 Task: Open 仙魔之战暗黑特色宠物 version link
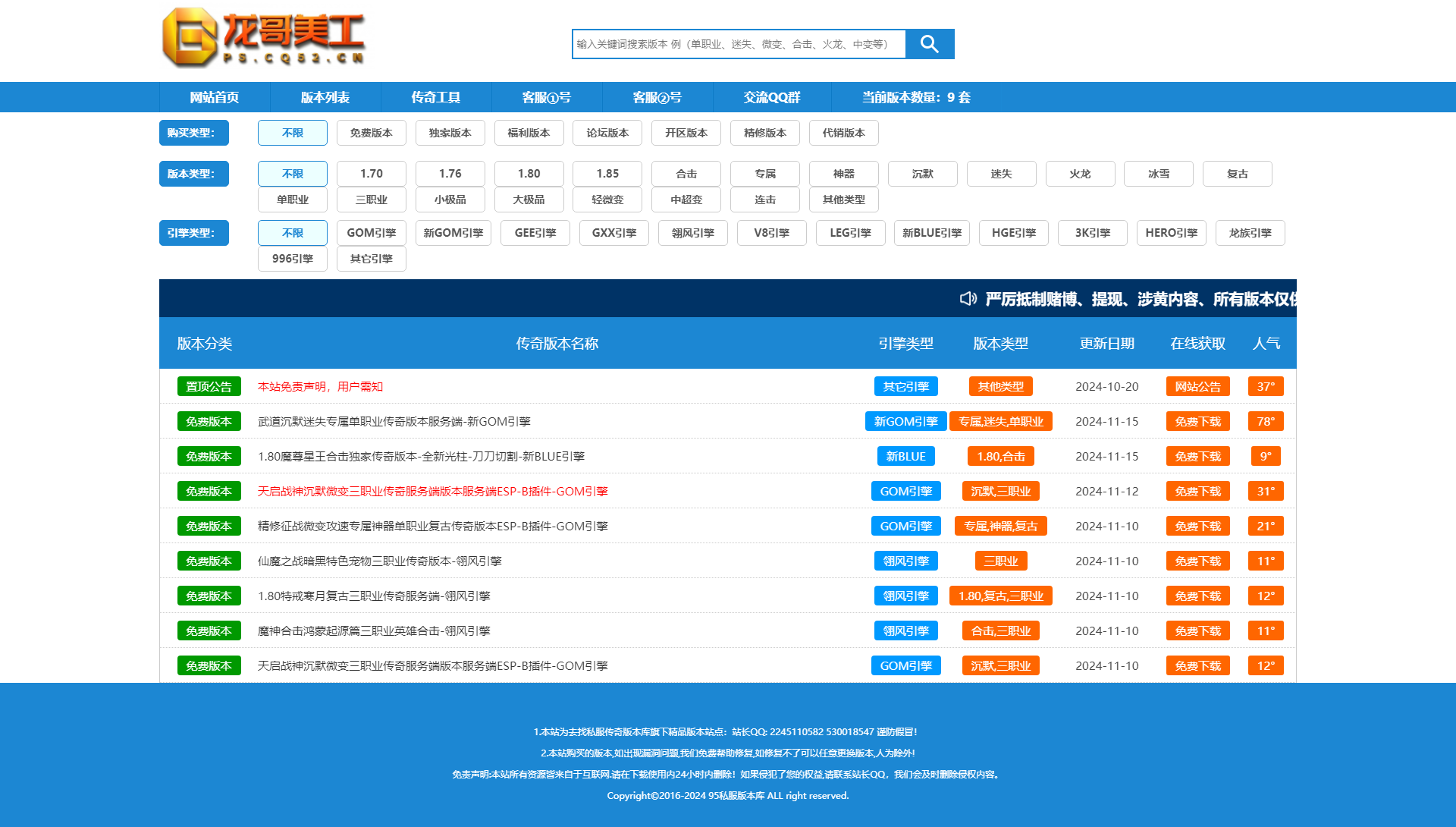coord(380,561)
